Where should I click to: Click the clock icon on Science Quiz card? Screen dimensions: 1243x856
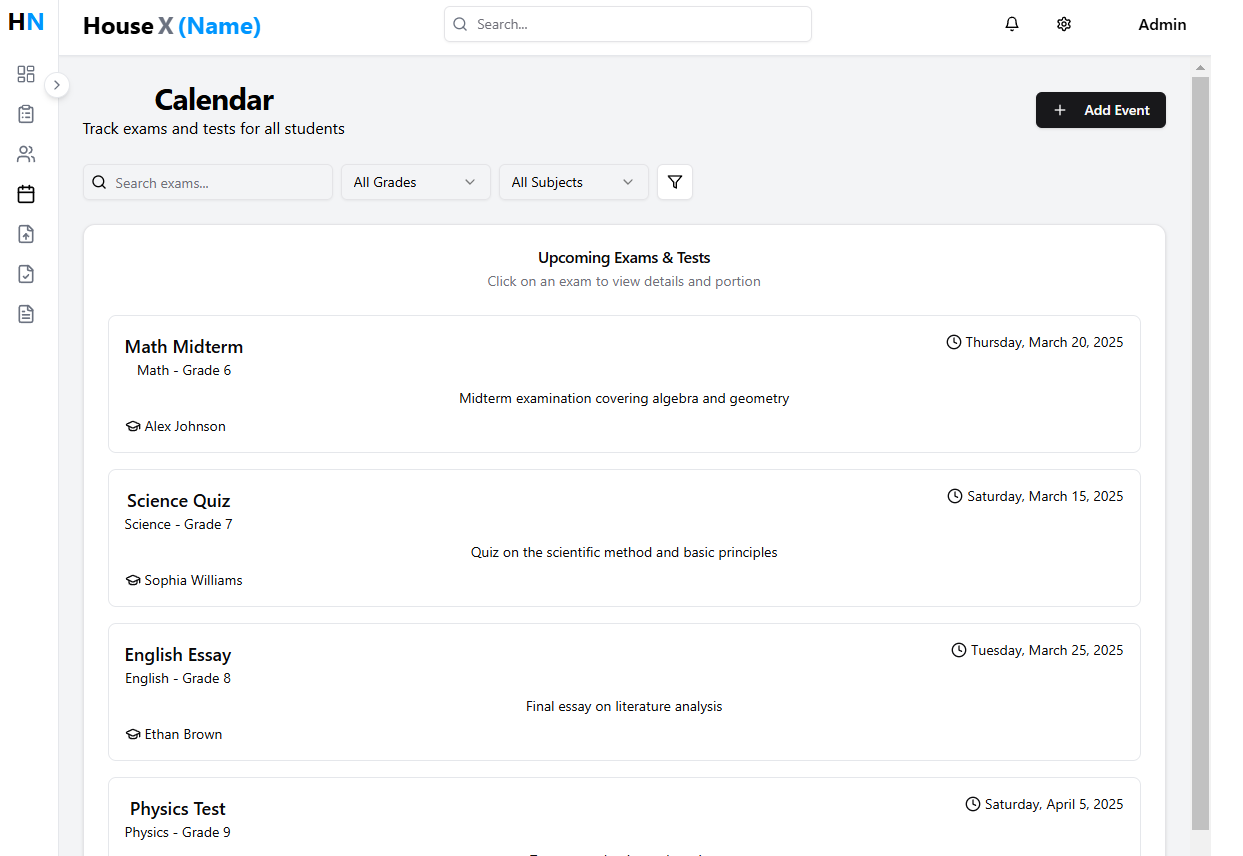tap(955, 496)
